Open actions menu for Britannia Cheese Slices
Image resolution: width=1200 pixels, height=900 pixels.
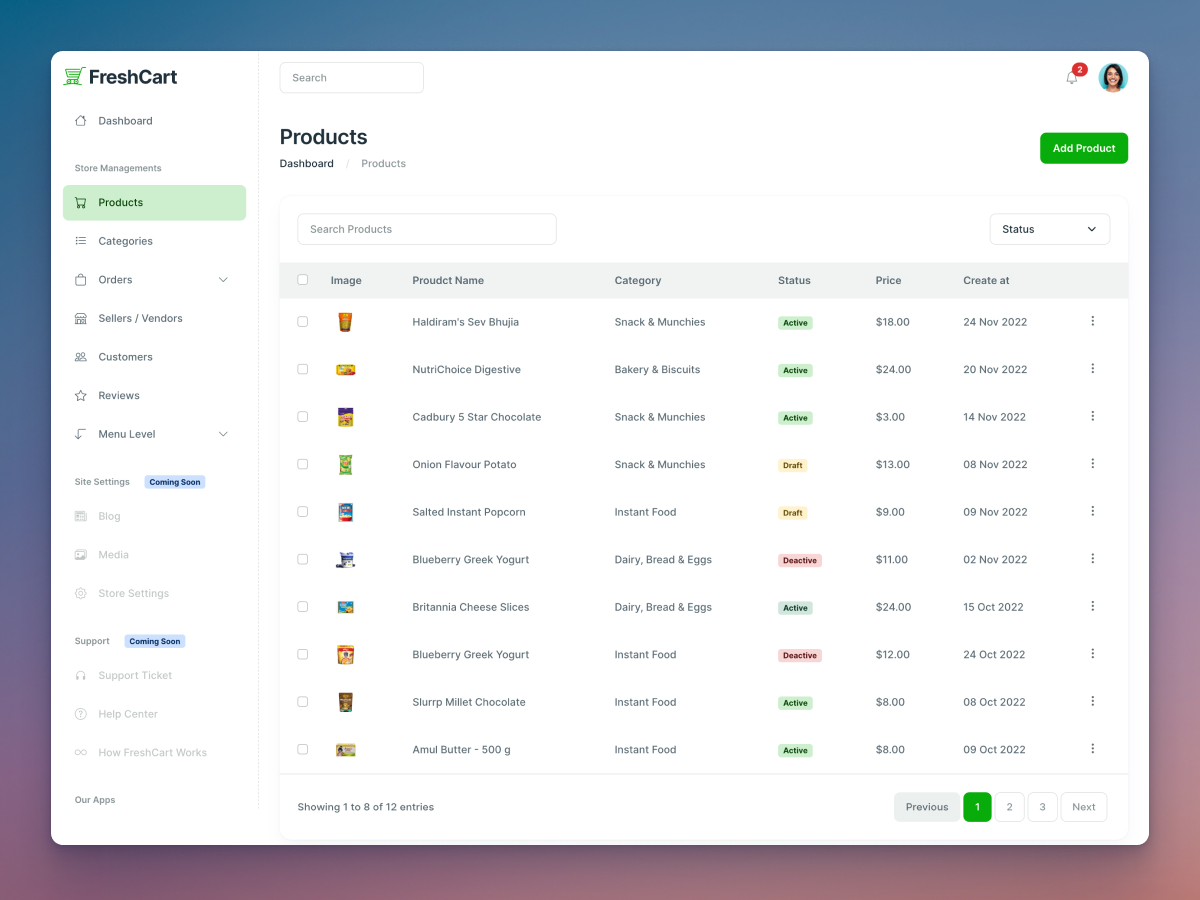click(x=1092, y=606)
